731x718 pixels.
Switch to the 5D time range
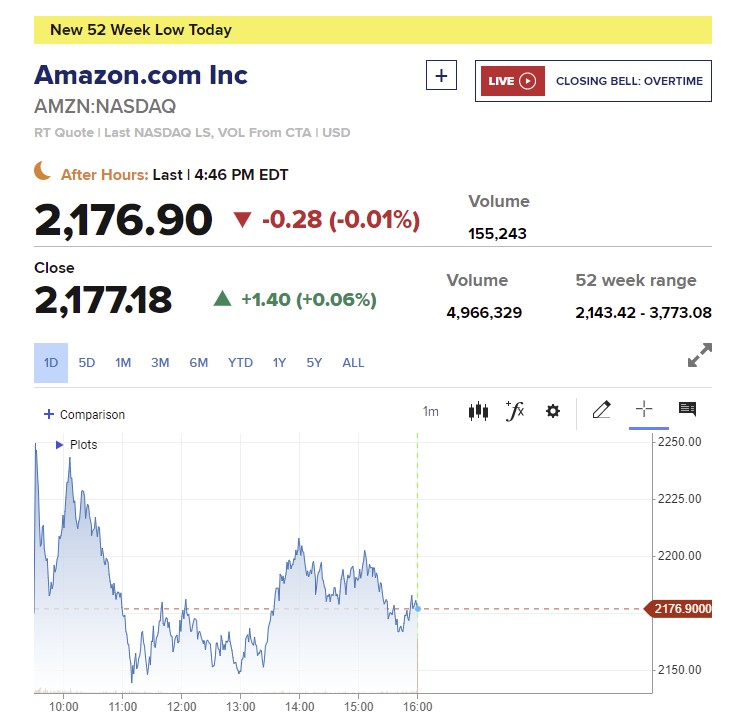(87, 363)
